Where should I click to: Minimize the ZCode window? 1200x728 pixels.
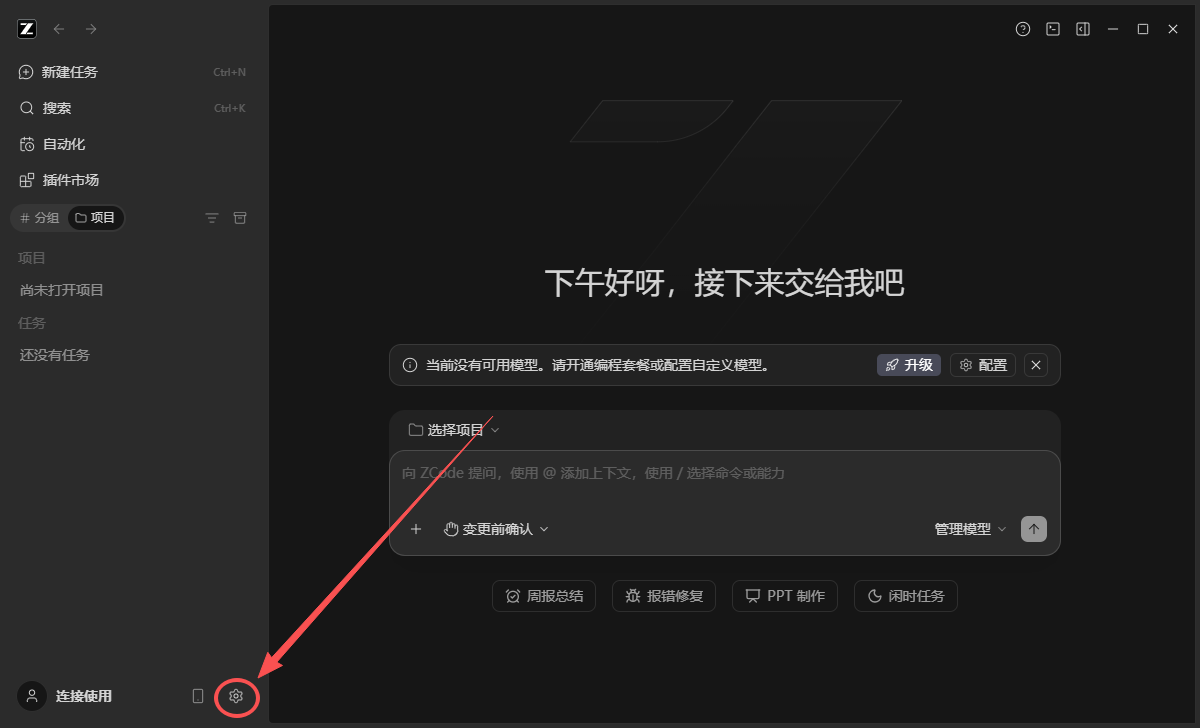coord(1112,29)
